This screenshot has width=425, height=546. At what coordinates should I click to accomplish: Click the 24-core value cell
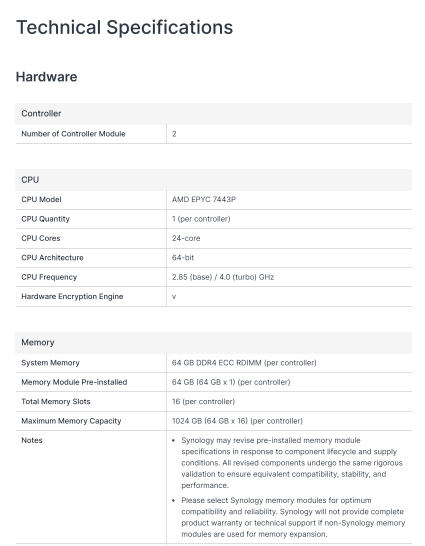tap(289, 239)
